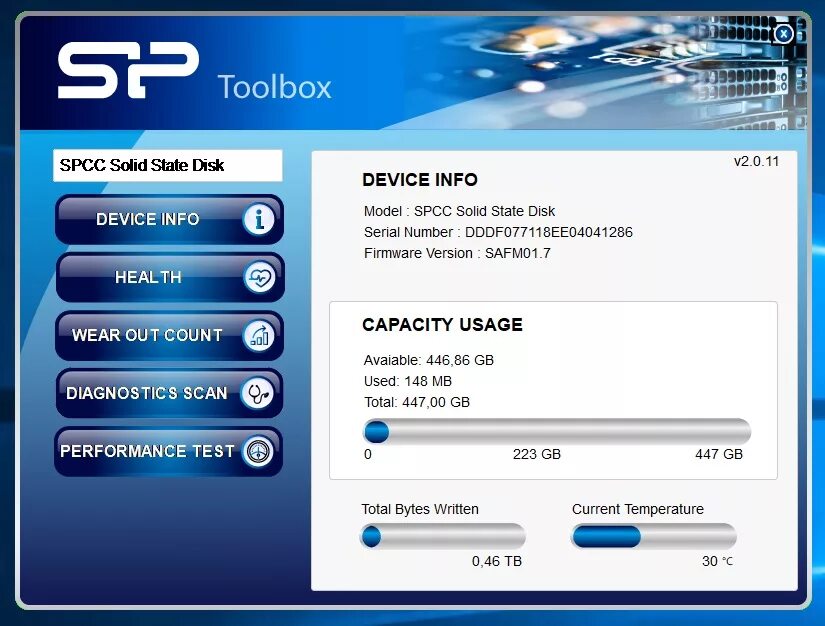Screen dimensions: 825x626
Task: Click the stethoscope icon on Diagnostics Scan
Action: click(257, 393)
